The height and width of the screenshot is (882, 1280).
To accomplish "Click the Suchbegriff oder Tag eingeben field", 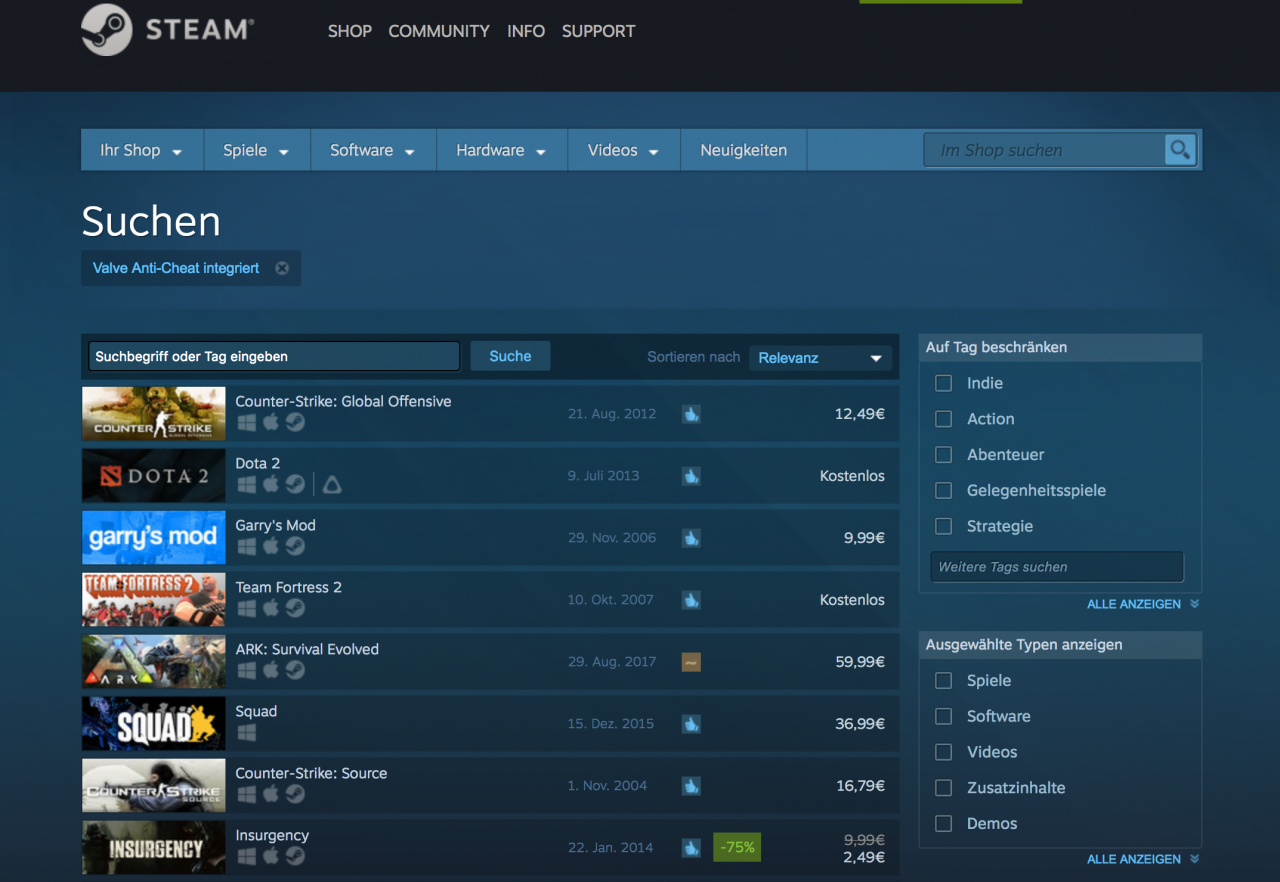I will pos(274,356).
